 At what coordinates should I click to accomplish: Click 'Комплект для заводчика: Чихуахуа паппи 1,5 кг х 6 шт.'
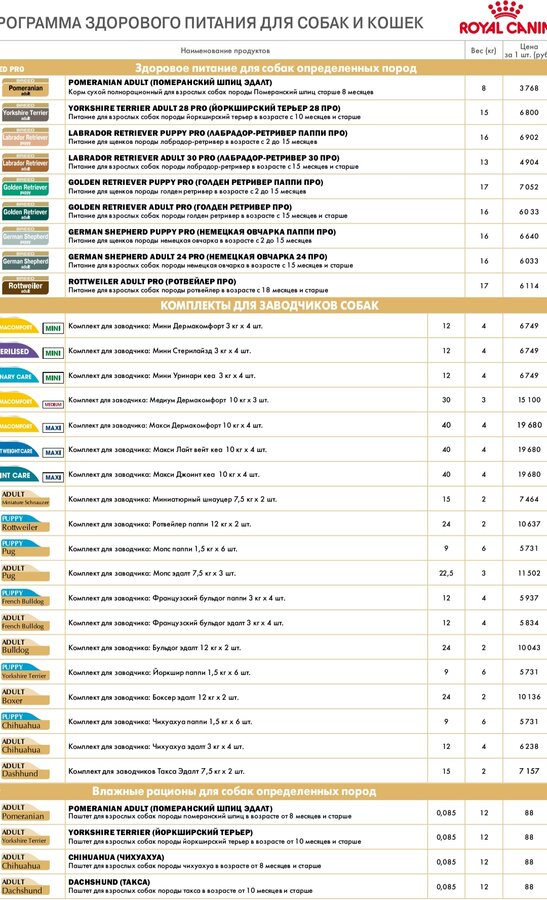160,721
